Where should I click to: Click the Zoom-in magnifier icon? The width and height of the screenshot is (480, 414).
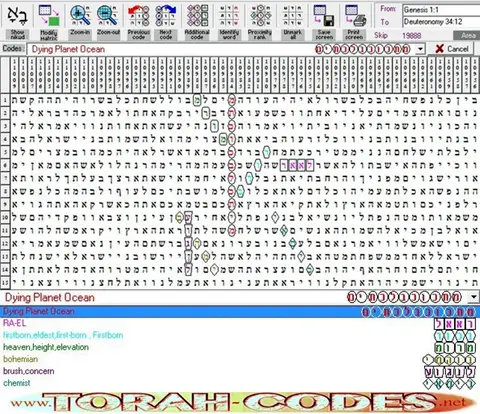point(80,15)
